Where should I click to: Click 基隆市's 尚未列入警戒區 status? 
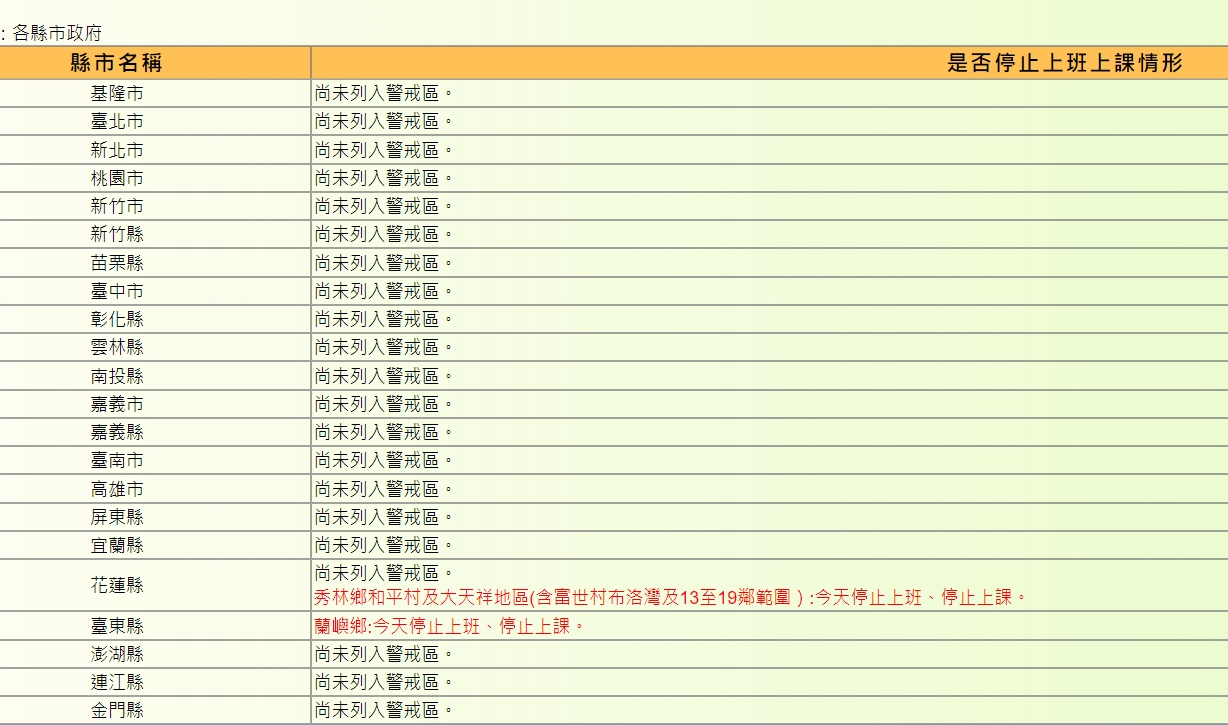pos(384,94)
